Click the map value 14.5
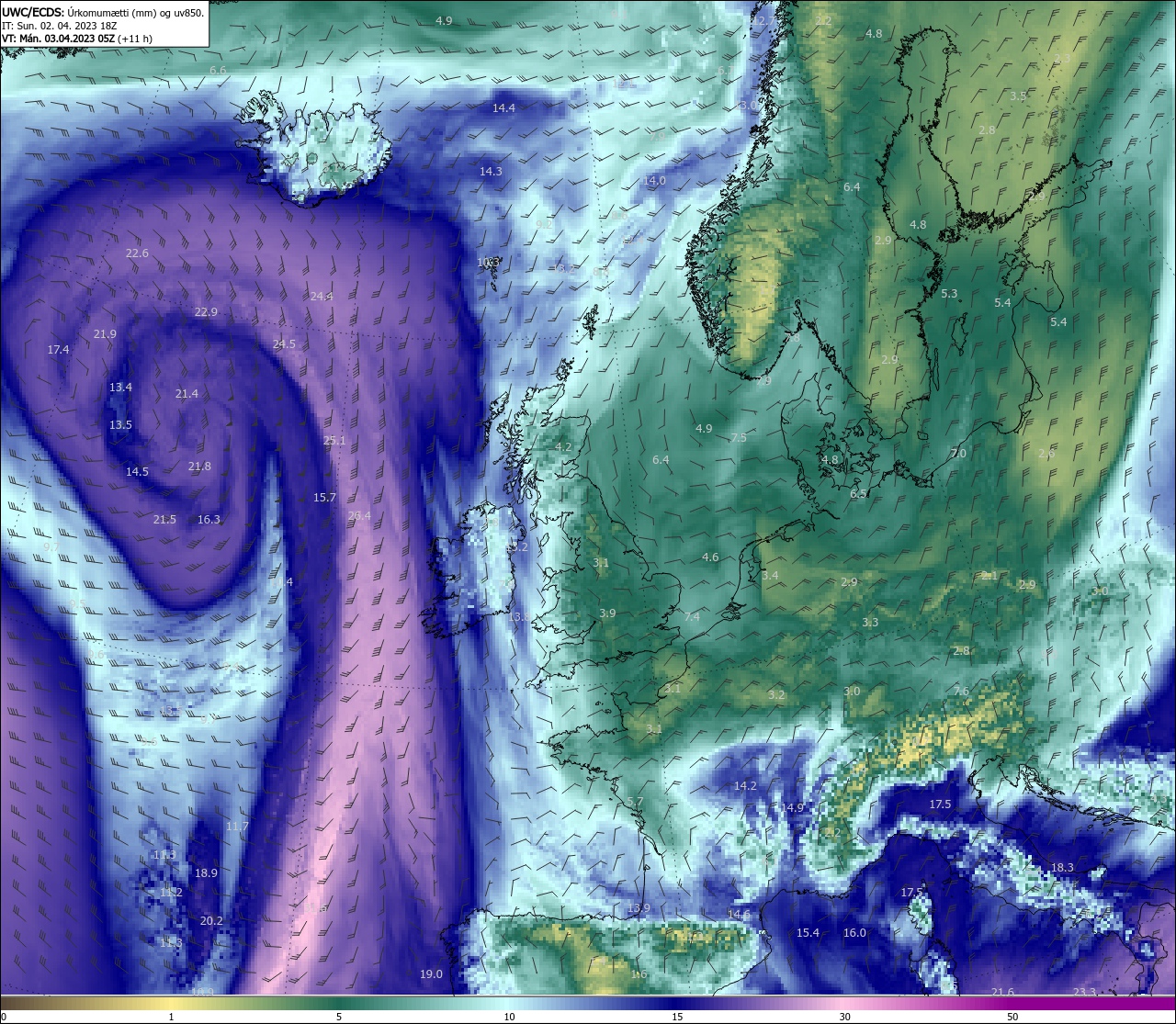1176x1024 pixels. pyautogui.click(x=137, y=472)
